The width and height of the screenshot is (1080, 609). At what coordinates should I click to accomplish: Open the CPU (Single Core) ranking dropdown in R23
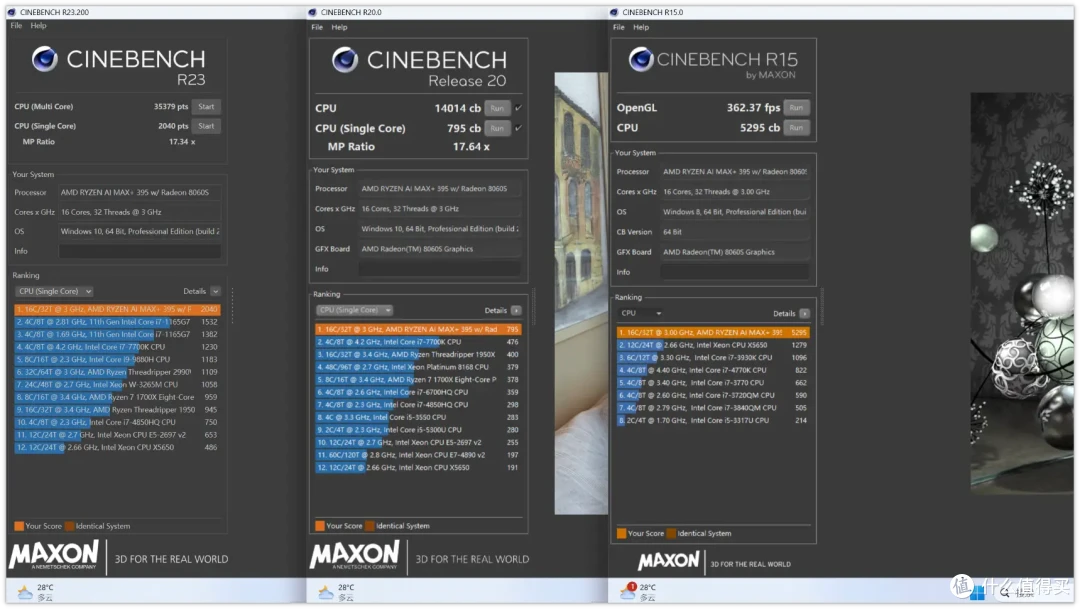[x=54, y=291]
